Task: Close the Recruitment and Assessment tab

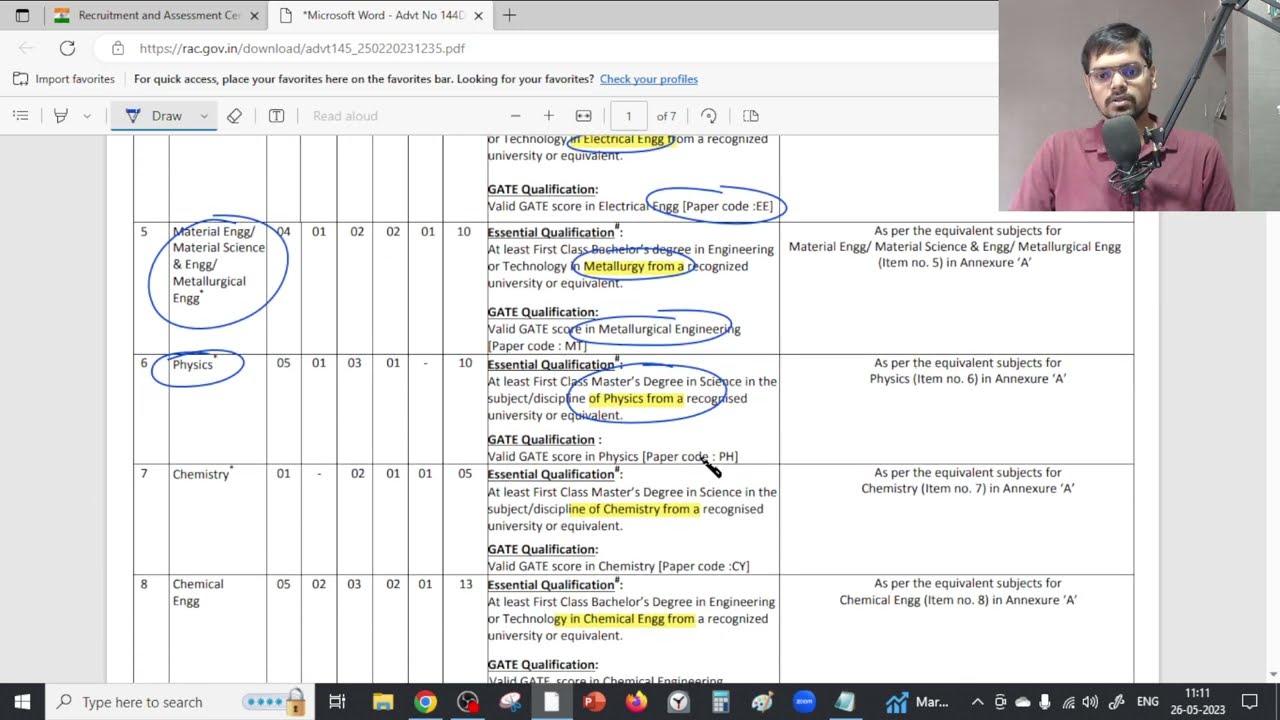Action: (254, 16)
